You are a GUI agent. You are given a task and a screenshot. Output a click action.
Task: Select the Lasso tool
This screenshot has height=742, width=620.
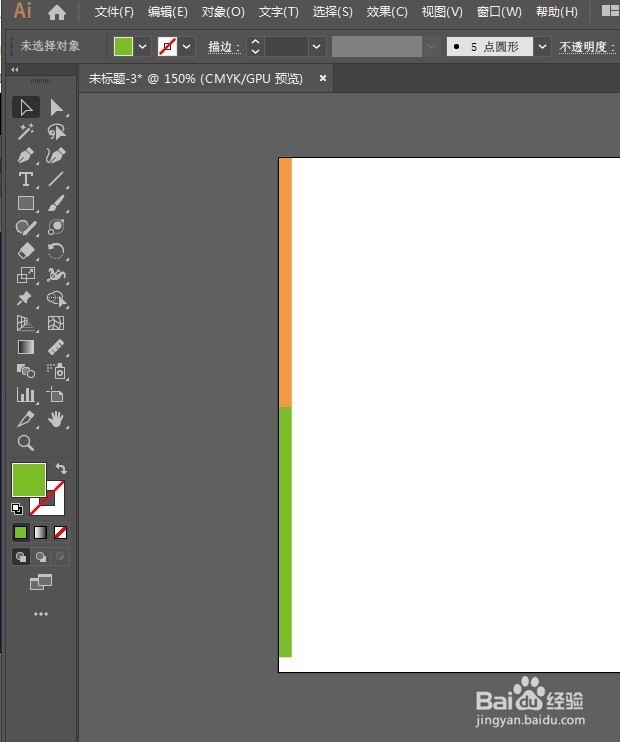[x=56, y=132]
